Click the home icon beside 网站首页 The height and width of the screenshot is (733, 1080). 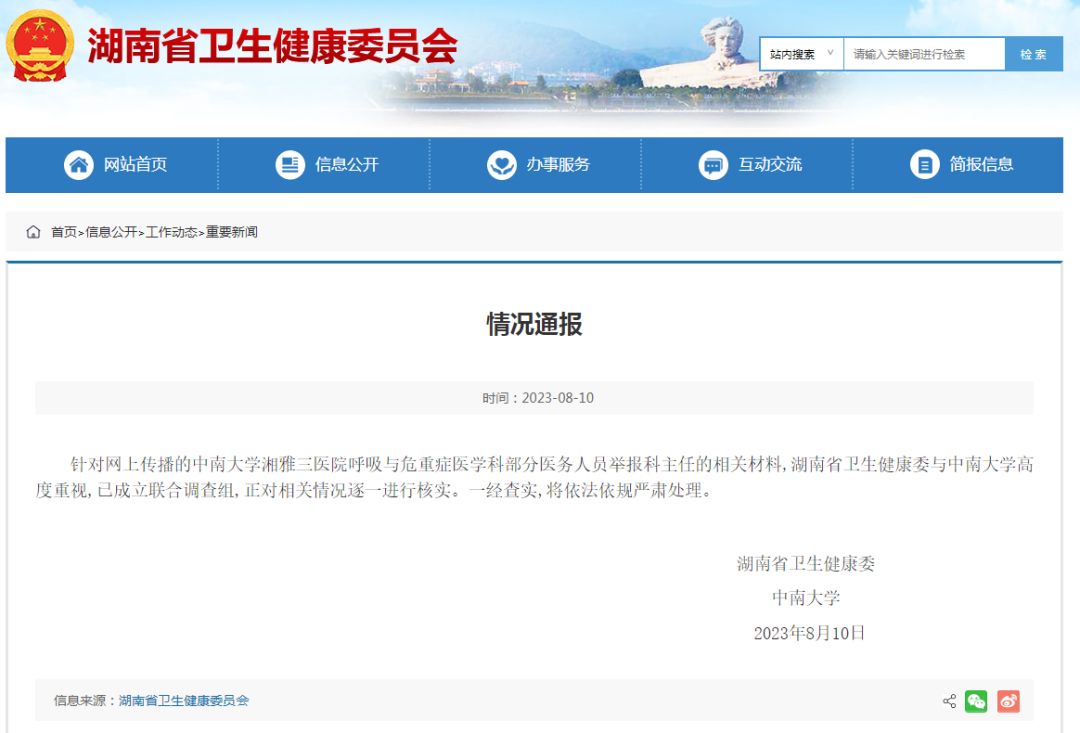[x=79, y=165]
